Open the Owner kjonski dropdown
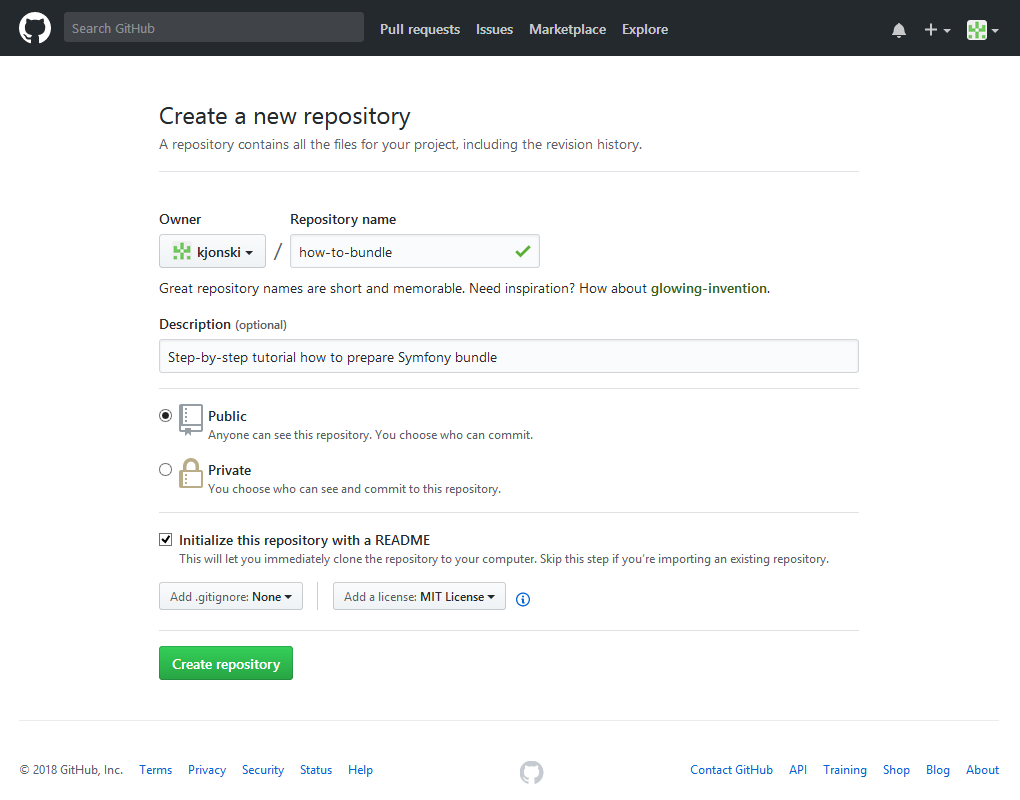1020x800 pixels. coord(212,251)
